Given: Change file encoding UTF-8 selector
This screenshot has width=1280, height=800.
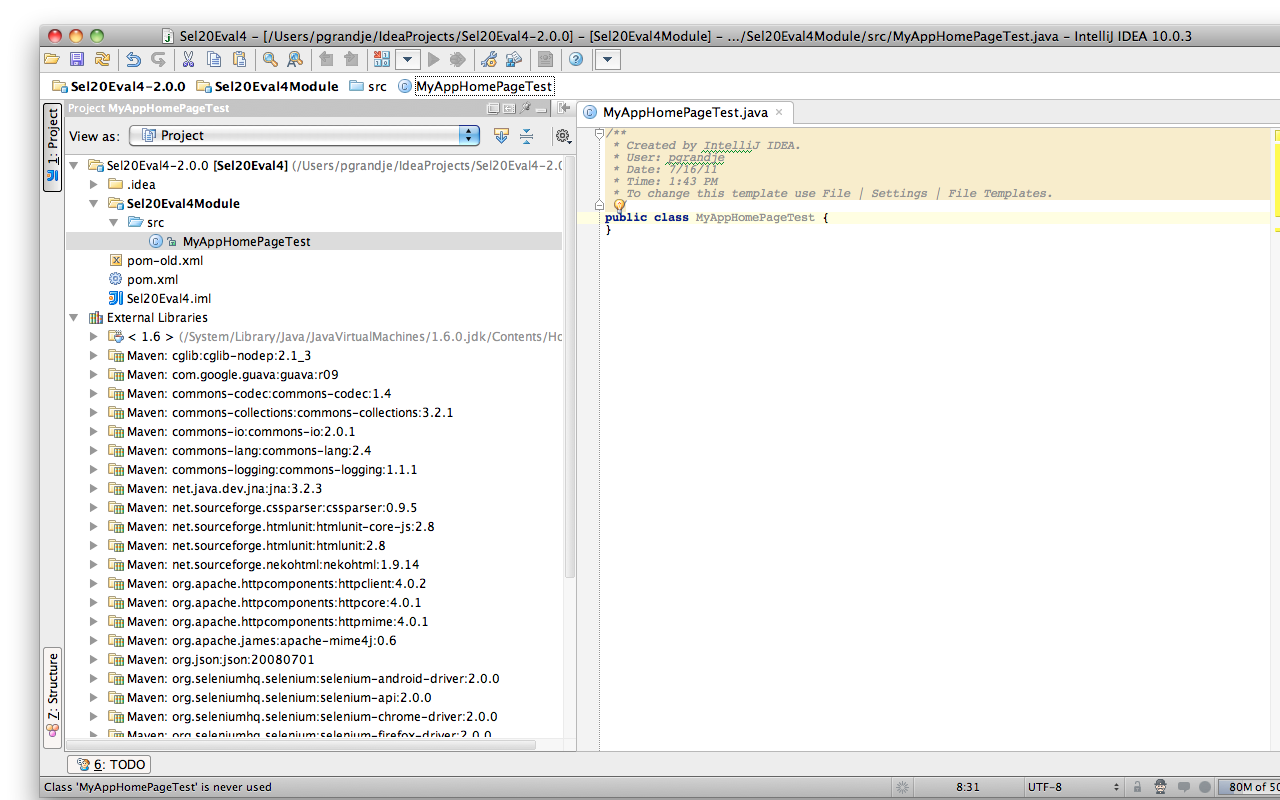Looking at the screenshot, I should tap(1072, 787).
